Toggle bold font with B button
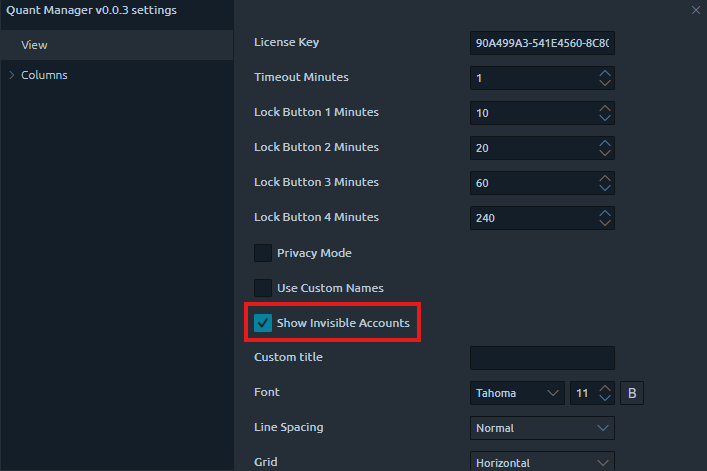Viewport: 707px width, 471px height. coord(631,393)
